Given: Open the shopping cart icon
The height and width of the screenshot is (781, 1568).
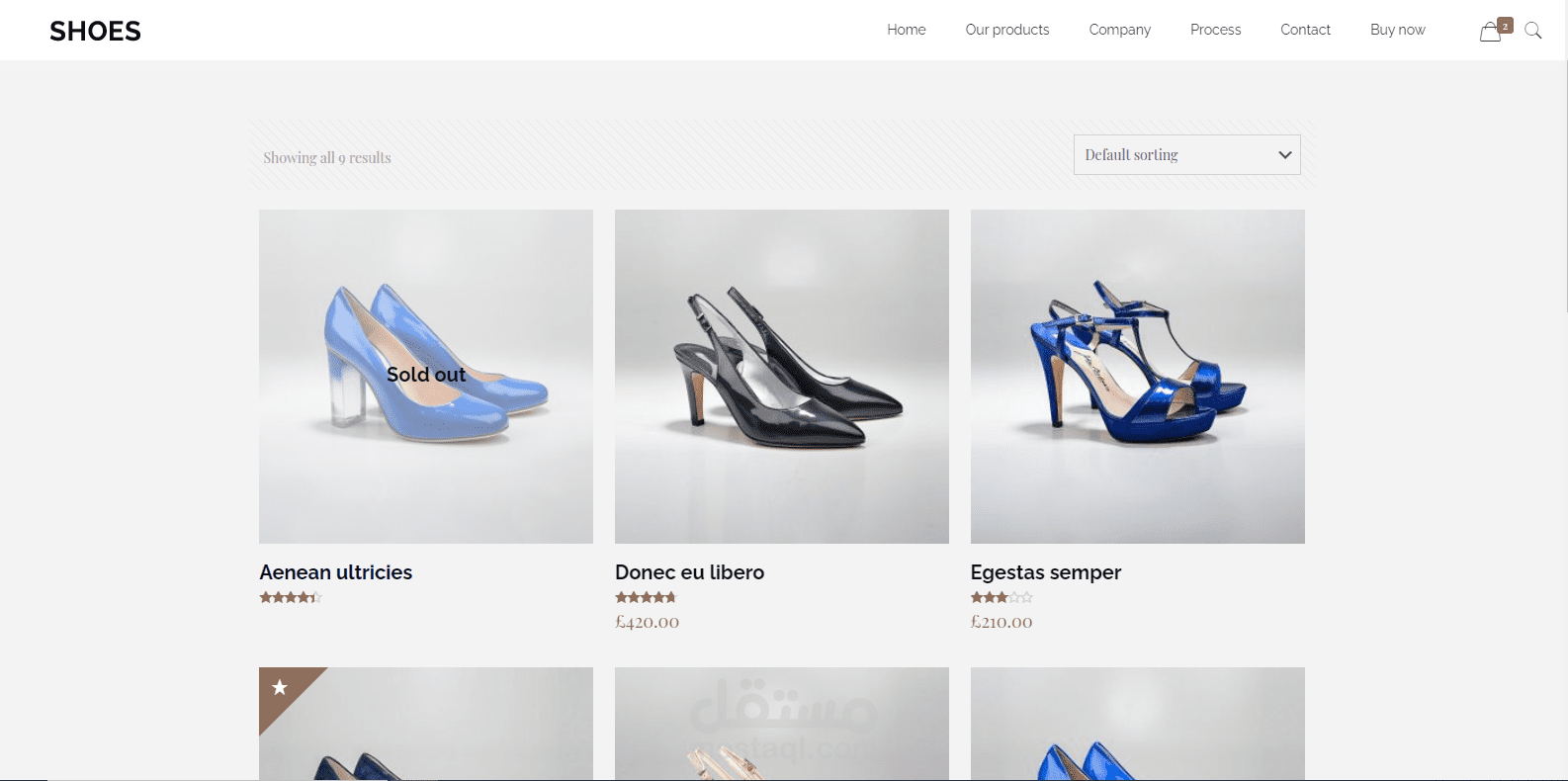Looking at the screenshot, I should tap(1490, 32).
